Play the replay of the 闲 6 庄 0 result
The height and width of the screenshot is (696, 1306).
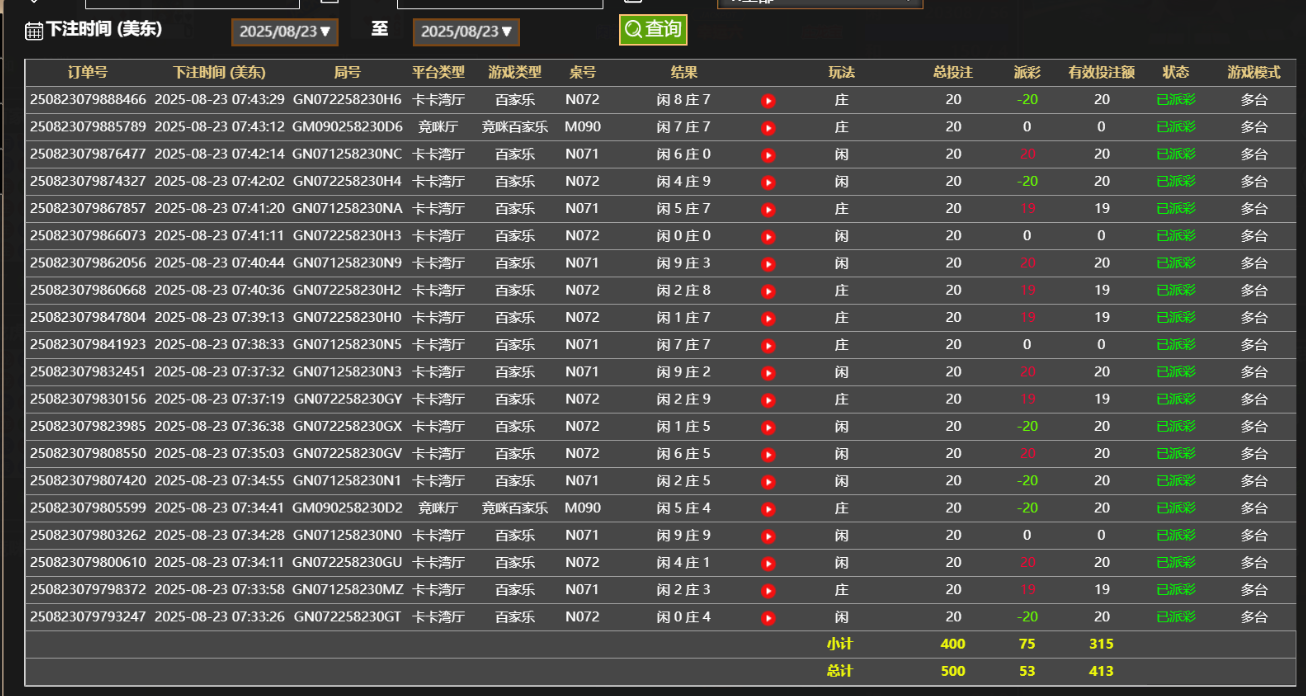click(767, 155)
